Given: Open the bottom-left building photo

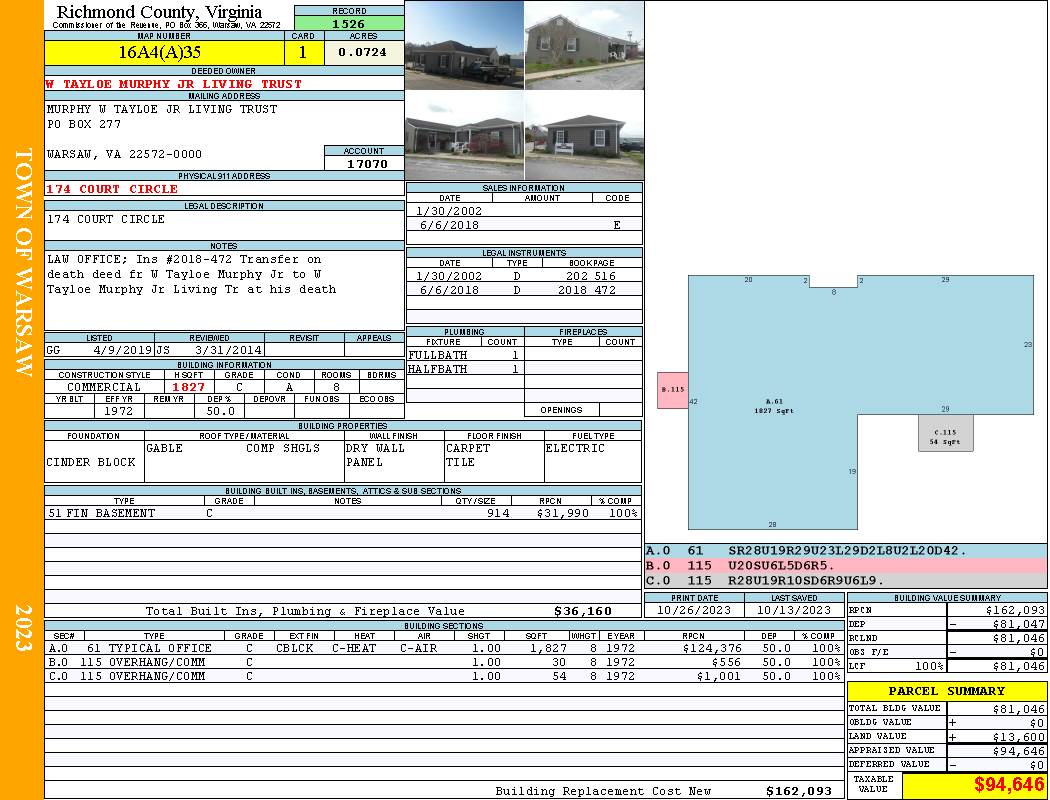Looking at the screenshot, I should pyautogui.click(x=464, y=135).
